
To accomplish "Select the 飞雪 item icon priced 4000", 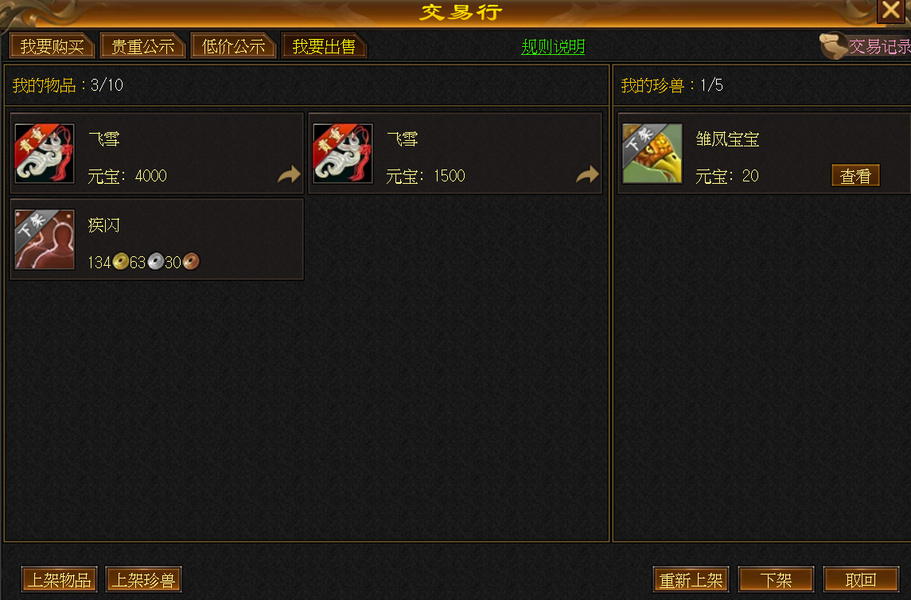I will tap(45, 153).
